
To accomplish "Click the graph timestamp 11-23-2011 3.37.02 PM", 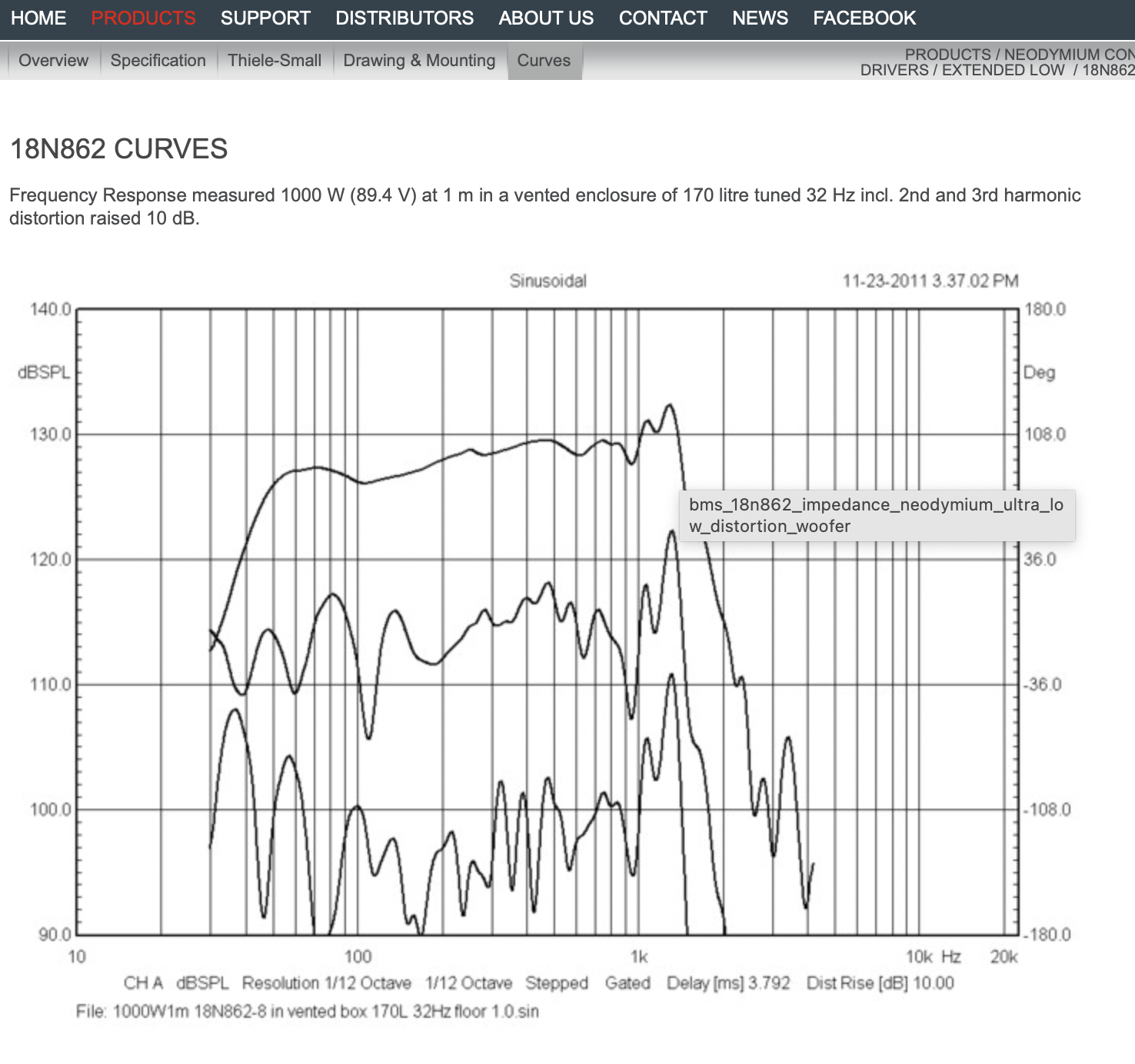I will [930, 281].
